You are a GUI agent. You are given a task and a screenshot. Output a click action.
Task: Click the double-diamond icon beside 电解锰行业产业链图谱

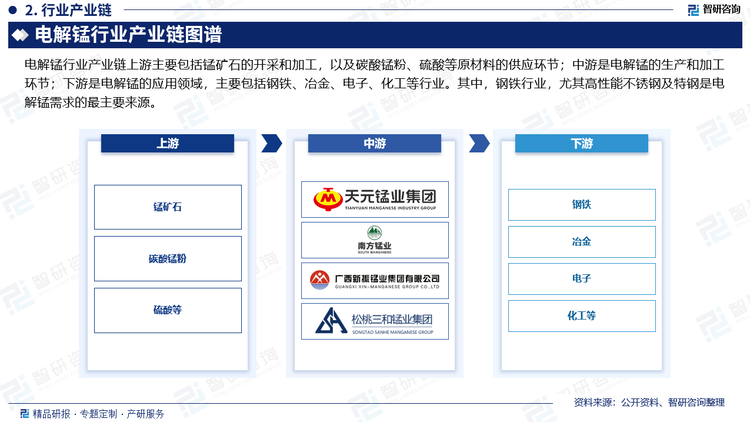point(21,35)
